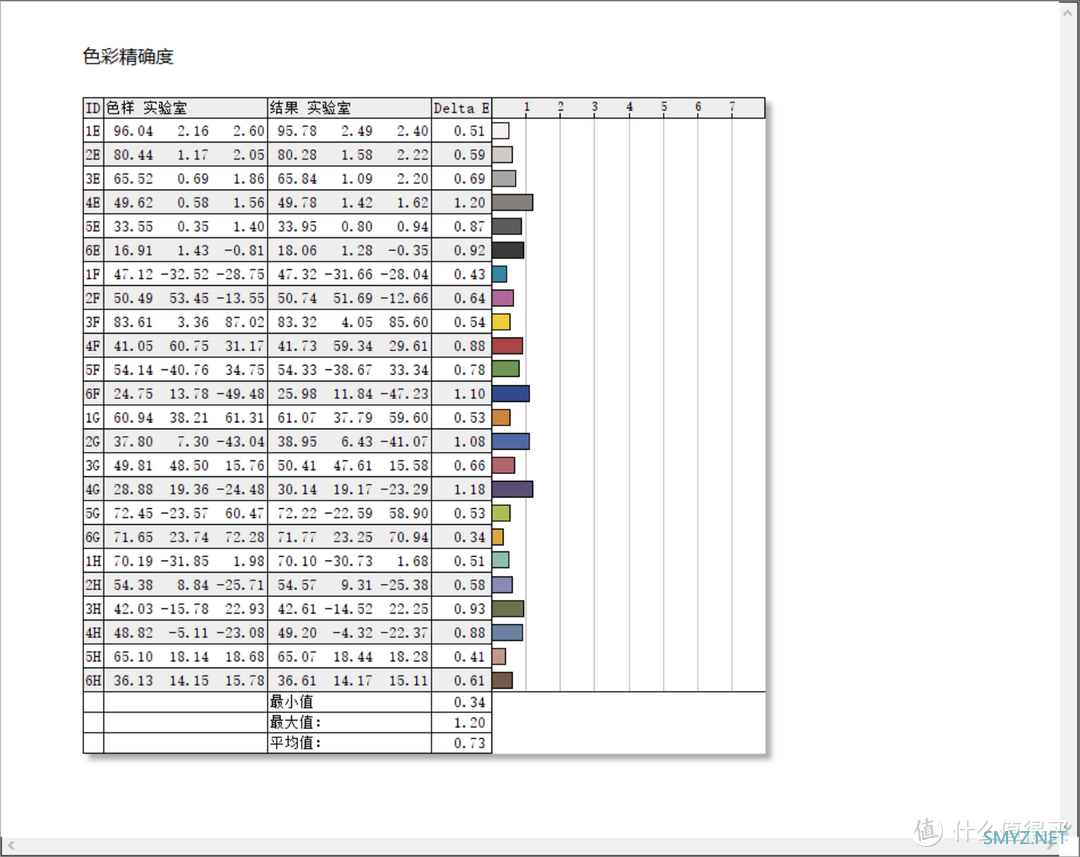Click the red bar for row 4F

click(x=508, y=346)
